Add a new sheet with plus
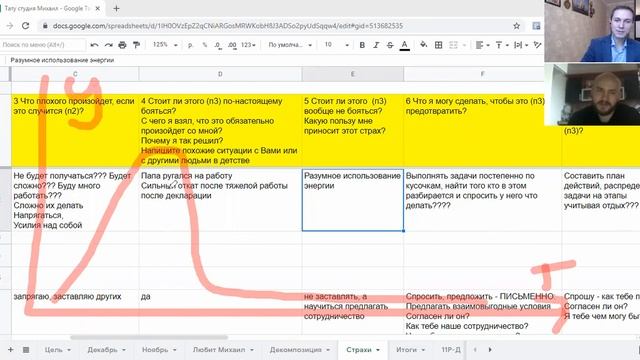This screenshot has height=360, width=640. (x=11, y=350)
